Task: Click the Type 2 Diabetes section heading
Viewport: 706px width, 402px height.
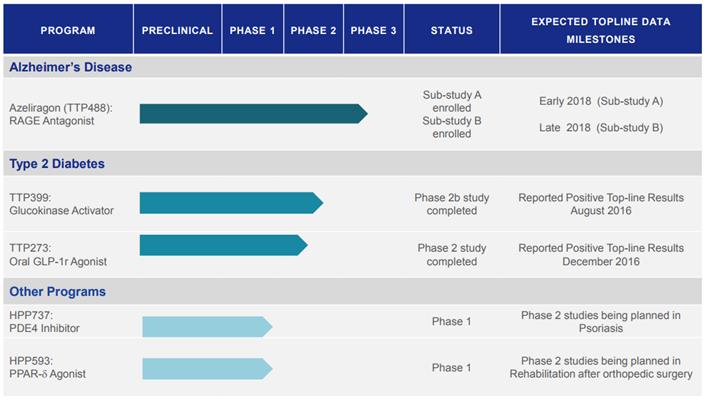Action: [x=57, y=163]
